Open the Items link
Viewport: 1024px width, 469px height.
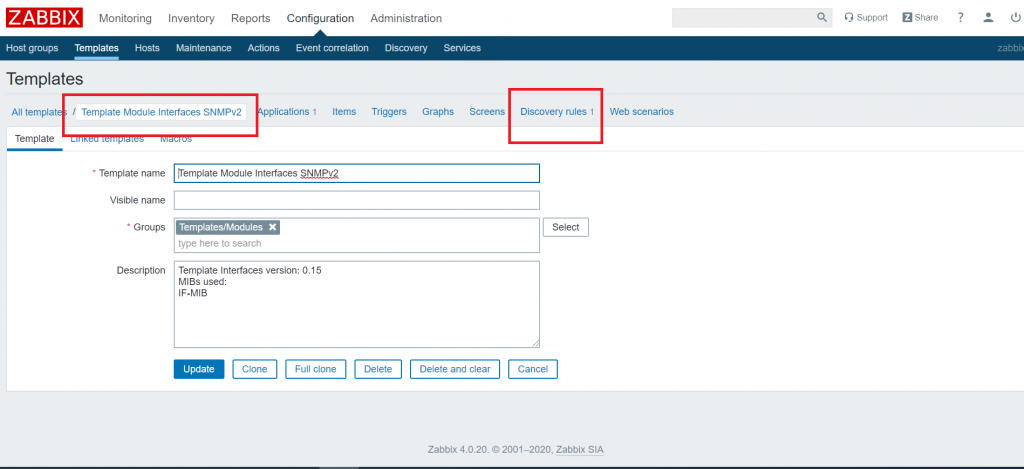click(344, 112)
